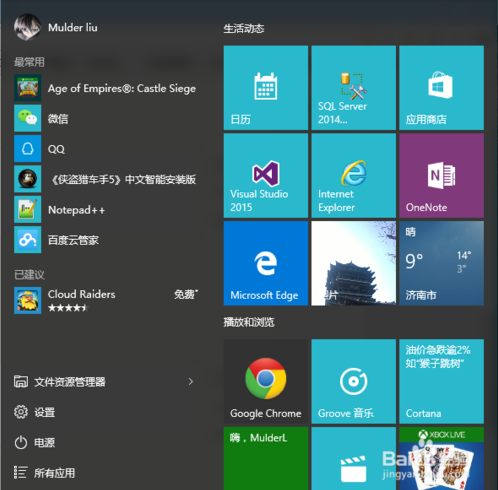The height and width of the screenshot is (490, 498).
Task: Expand File Explorer jump list arrow
Action: [191, 382]
